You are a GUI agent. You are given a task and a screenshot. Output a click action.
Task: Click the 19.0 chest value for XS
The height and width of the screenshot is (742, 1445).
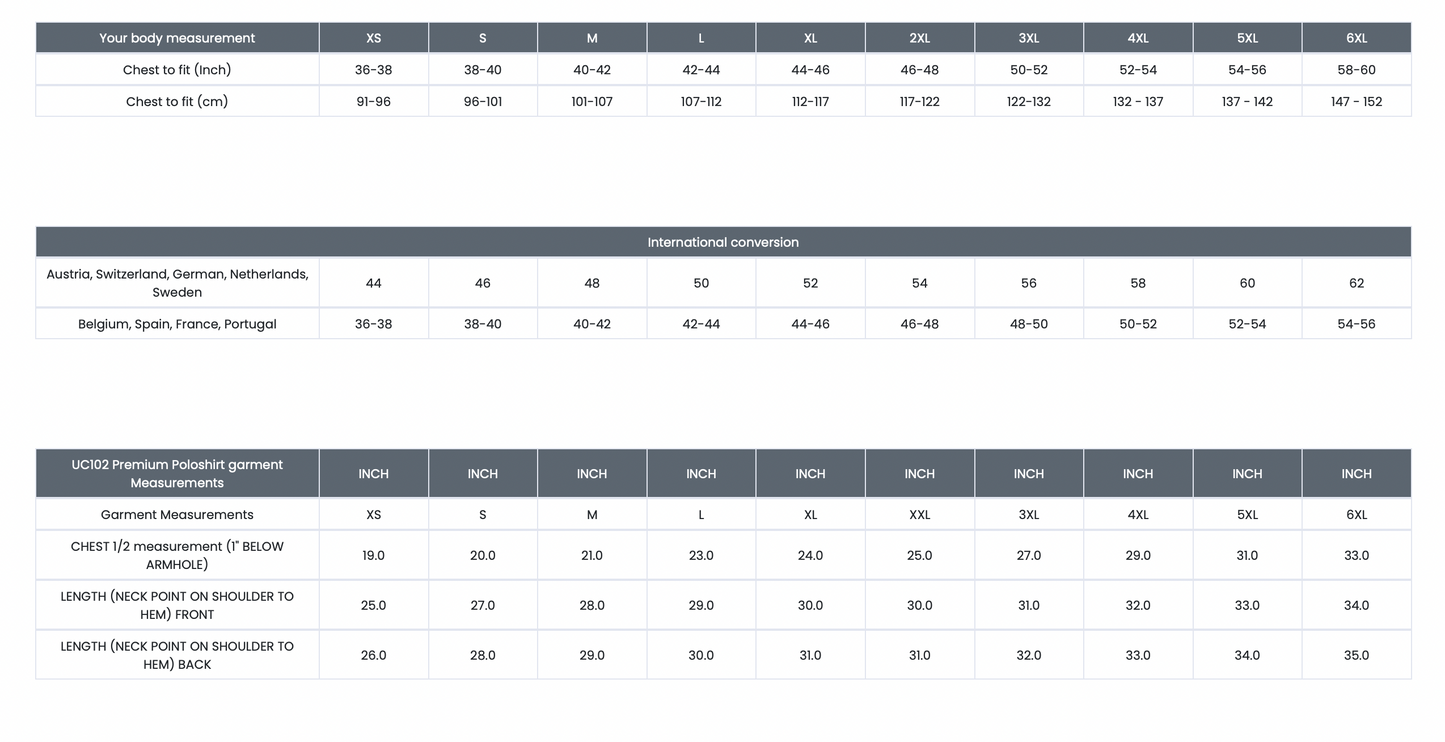point(373,555)
